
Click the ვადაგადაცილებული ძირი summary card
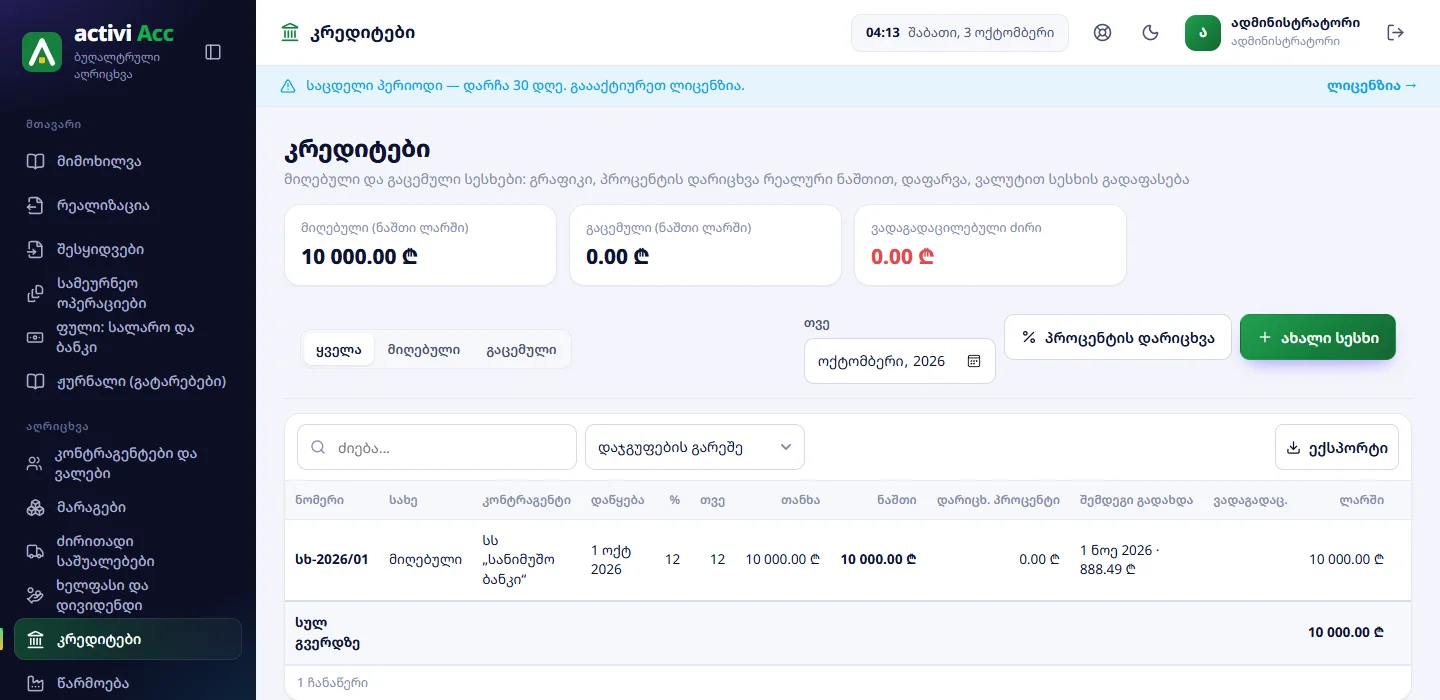(x=990, y=245)
